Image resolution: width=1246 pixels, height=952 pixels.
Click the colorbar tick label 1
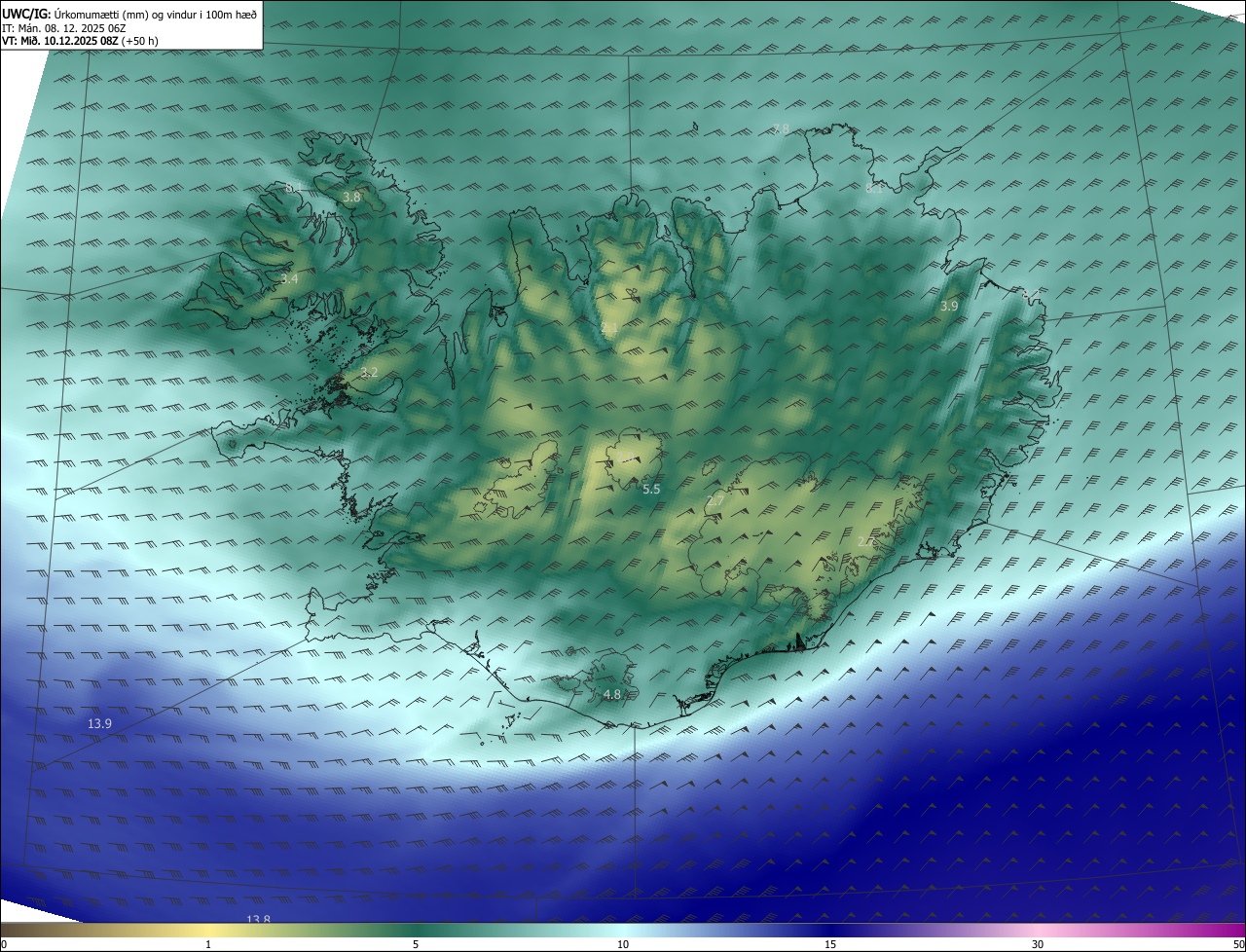(208, 944)
